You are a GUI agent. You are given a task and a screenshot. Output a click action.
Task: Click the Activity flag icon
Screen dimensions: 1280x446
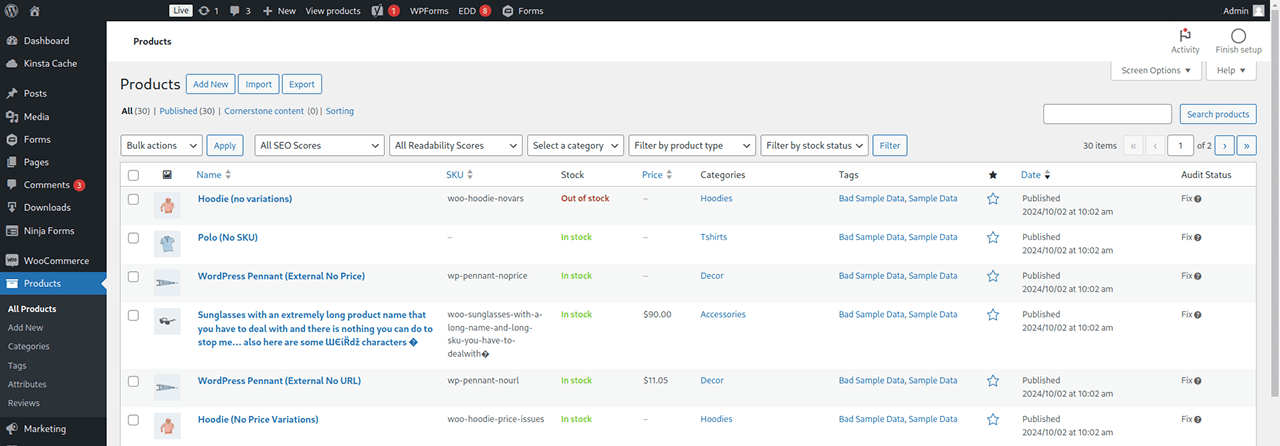tap(1185, 35)
